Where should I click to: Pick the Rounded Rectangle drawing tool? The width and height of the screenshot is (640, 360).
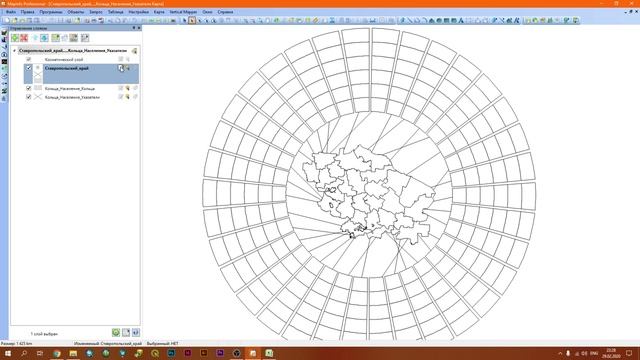pyautogui.click(x=454, y=20)
